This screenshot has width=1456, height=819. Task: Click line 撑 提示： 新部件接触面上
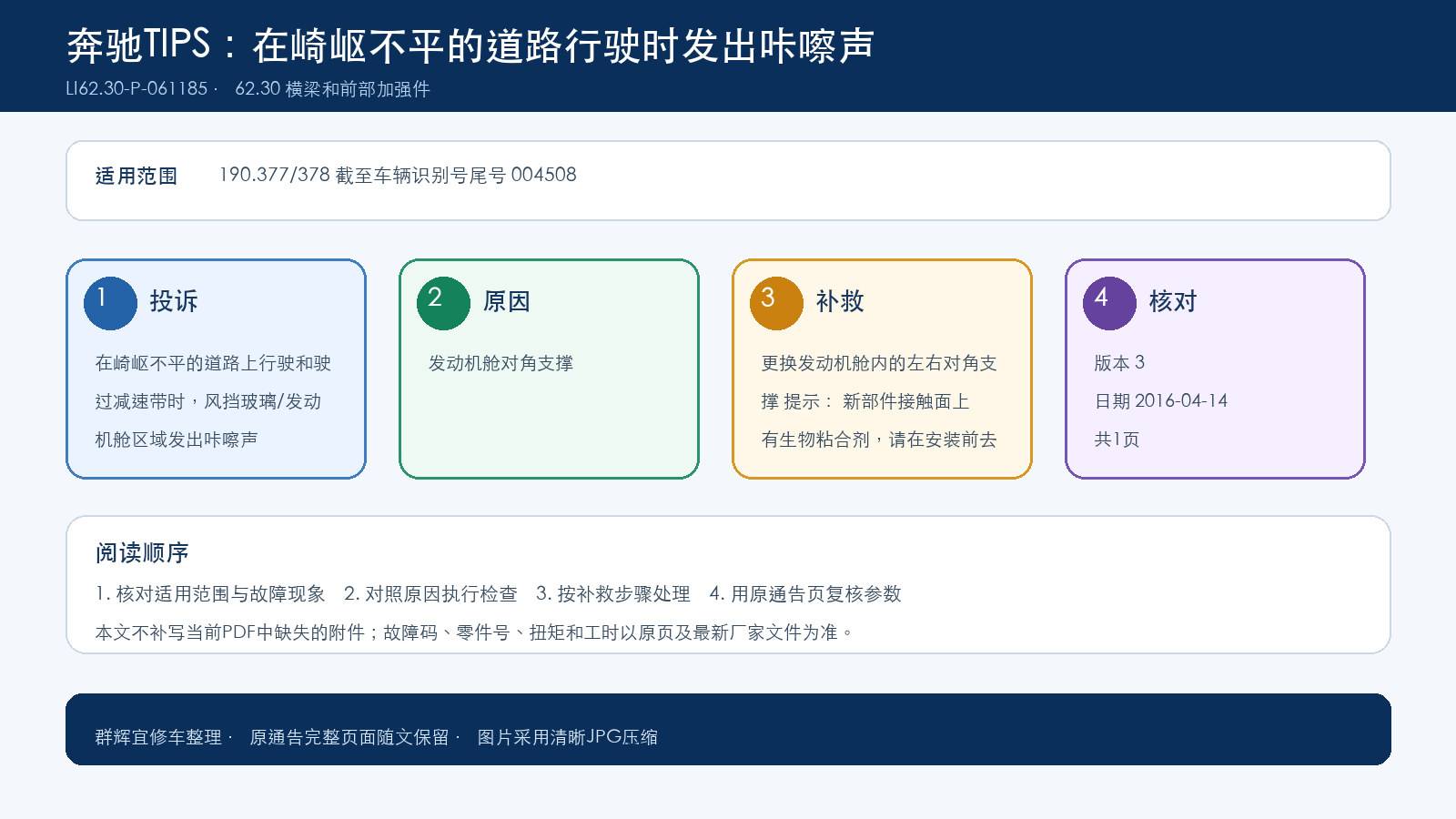pyautogui.click(x=865, y=401)
